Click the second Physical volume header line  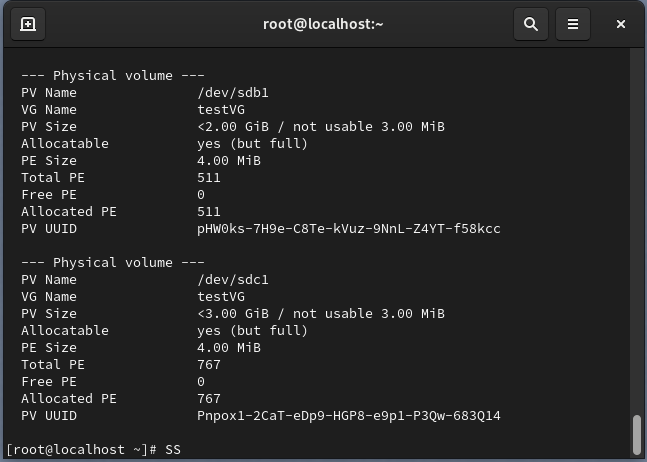click(113, 263)
